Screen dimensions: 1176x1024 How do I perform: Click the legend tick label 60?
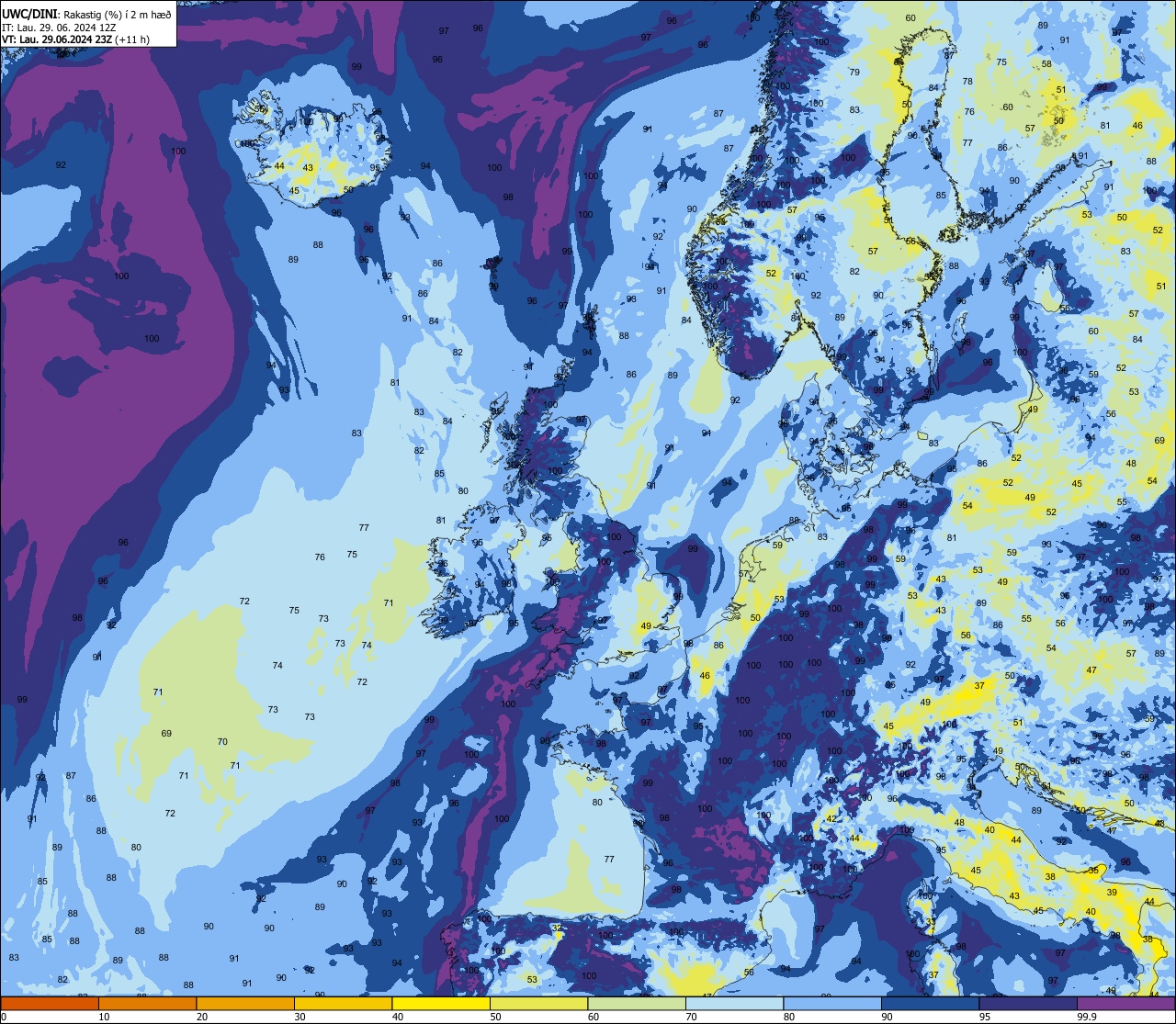(x=594, y=1017)
